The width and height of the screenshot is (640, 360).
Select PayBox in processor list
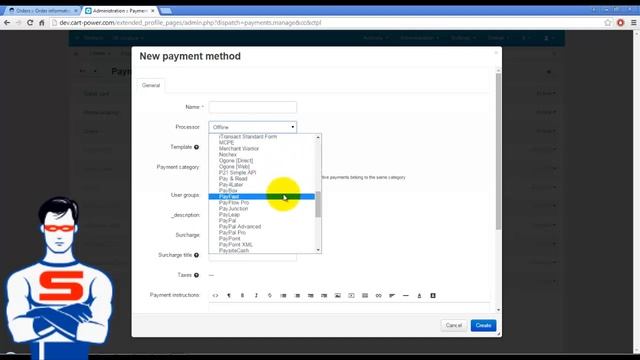228,191
